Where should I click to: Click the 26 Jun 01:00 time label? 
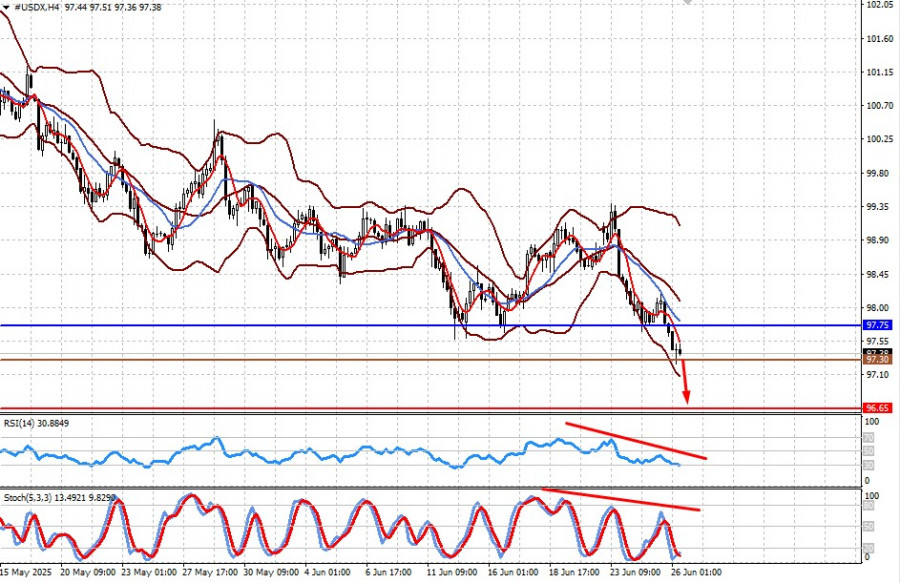(x=697, y=572)
